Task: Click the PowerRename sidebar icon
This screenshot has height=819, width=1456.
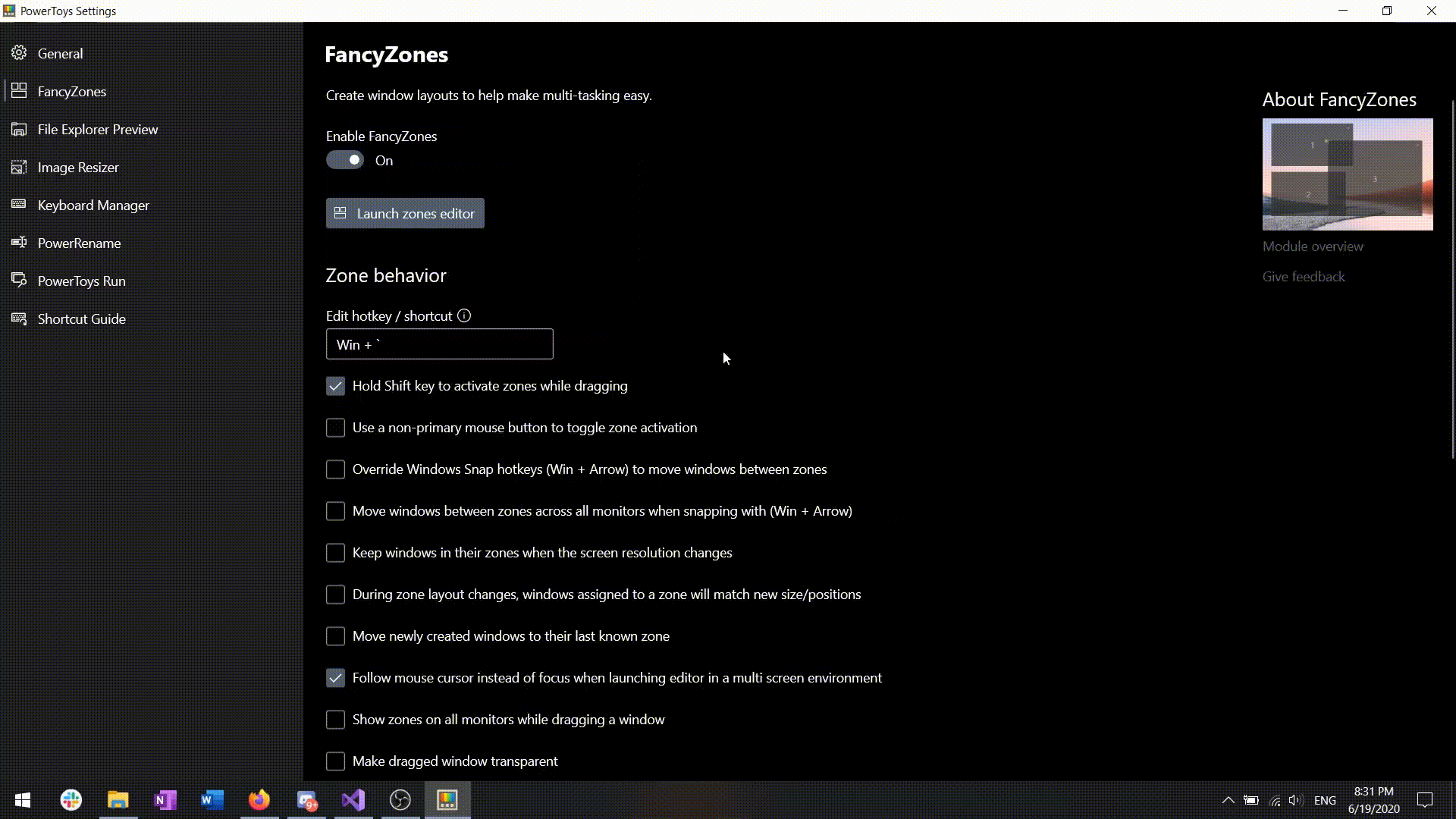Action: click(19, 243)
